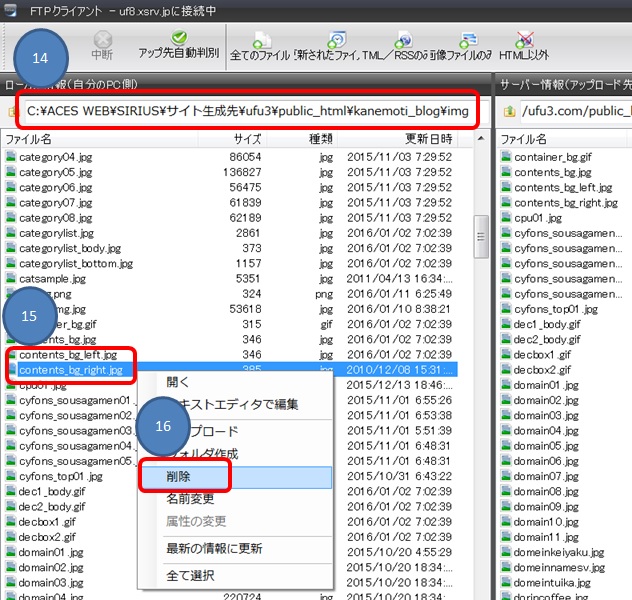The image size is (632, 600).
Task: Choose 全て選択 in the context menu
Action: click(x=190, y=575)
